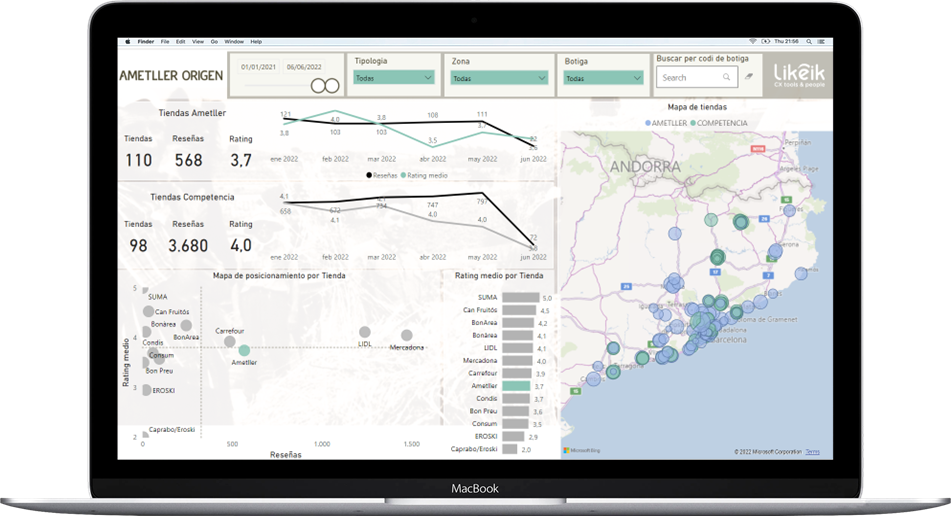951x516 pixels.
Task: Open the notification center icon
Action: click(x=822, y=42)
